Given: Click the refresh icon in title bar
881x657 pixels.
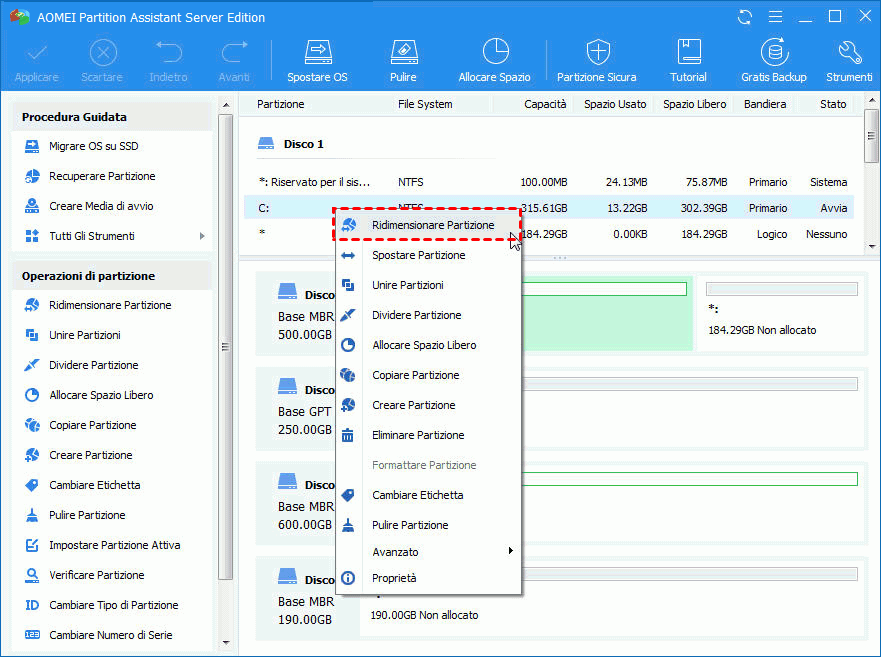Looking at the screenshot, I should pos(745,17).
